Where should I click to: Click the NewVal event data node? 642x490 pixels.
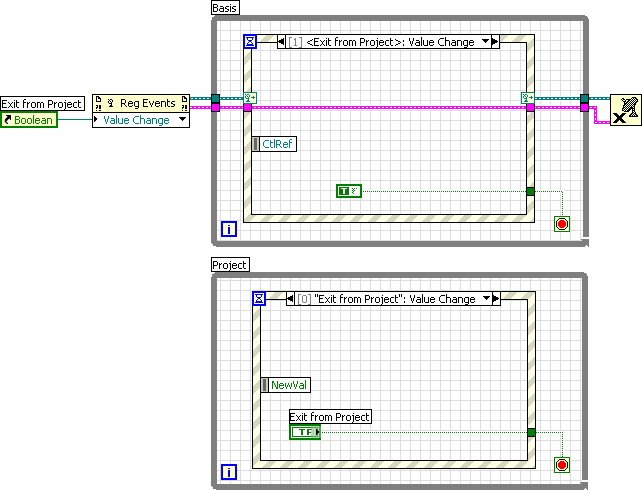tap(285, 385)
